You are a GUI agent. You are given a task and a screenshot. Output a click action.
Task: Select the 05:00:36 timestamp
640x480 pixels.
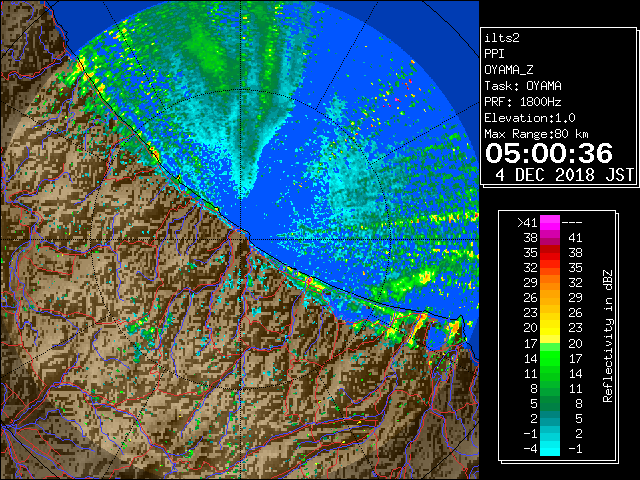[x=549, y=153]
